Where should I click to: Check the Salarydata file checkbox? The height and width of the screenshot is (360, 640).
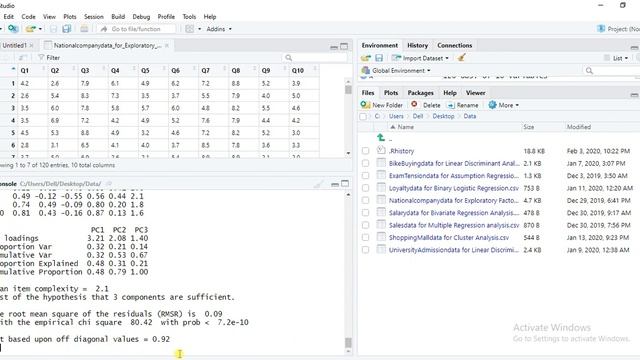pyautogui.click(x=365, y=213)
